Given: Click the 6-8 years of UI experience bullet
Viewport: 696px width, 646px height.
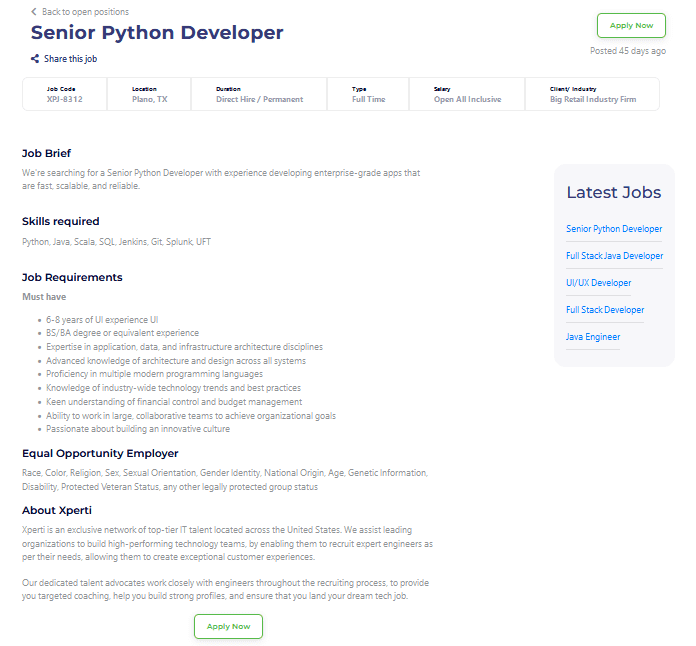Looking at the screenshot, I should [102, 320].
